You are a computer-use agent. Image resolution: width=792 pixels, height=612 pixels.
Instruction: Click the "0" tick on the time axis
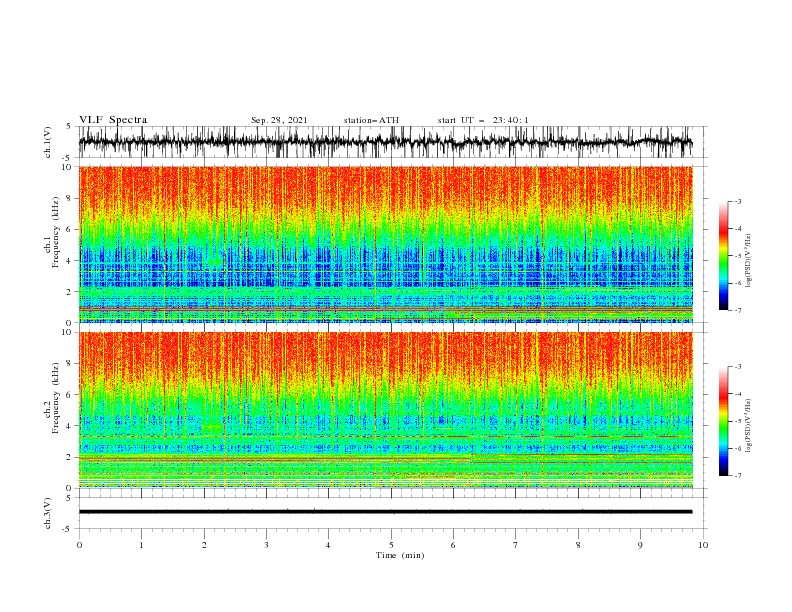pos(79,545)
